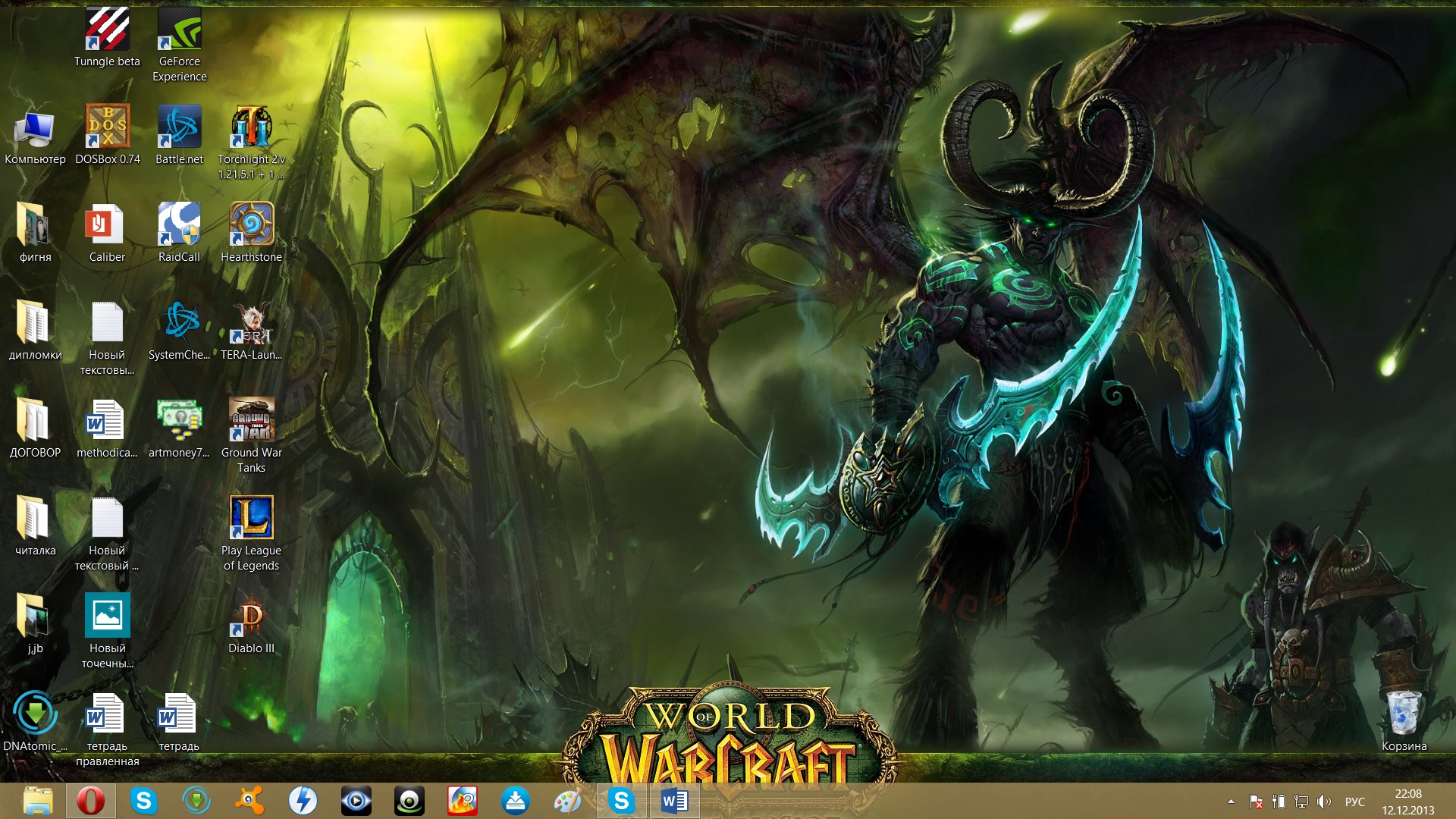The image size is (1456, 819).
Task: Click the blue lightning bolt taskbar icon
Action: pyautogui.click(x=303, y=801)
